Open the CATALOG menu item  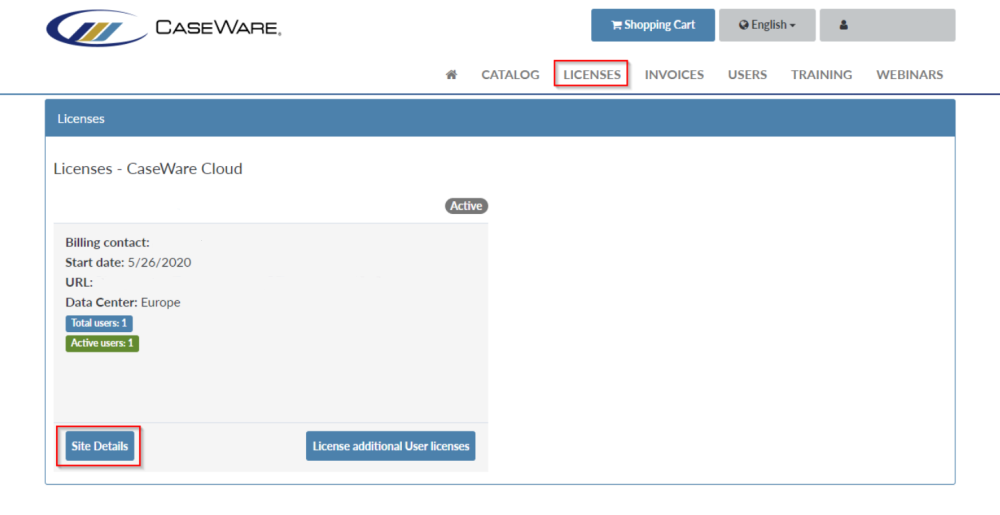pyautogui.click(x=510, y=75)
